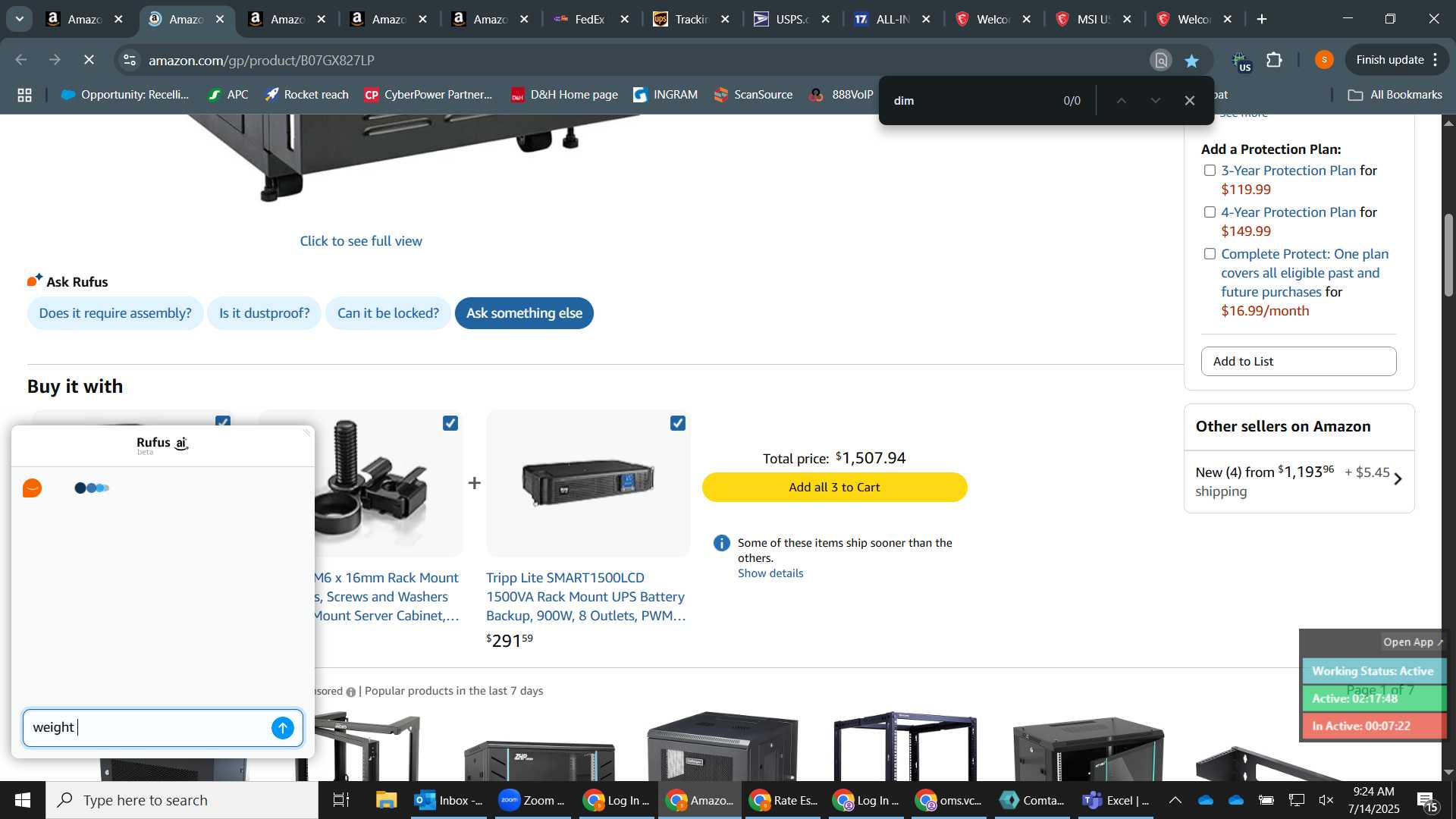Open Windows Start menu
1456x819 pixels.
(x=22, y=800)
